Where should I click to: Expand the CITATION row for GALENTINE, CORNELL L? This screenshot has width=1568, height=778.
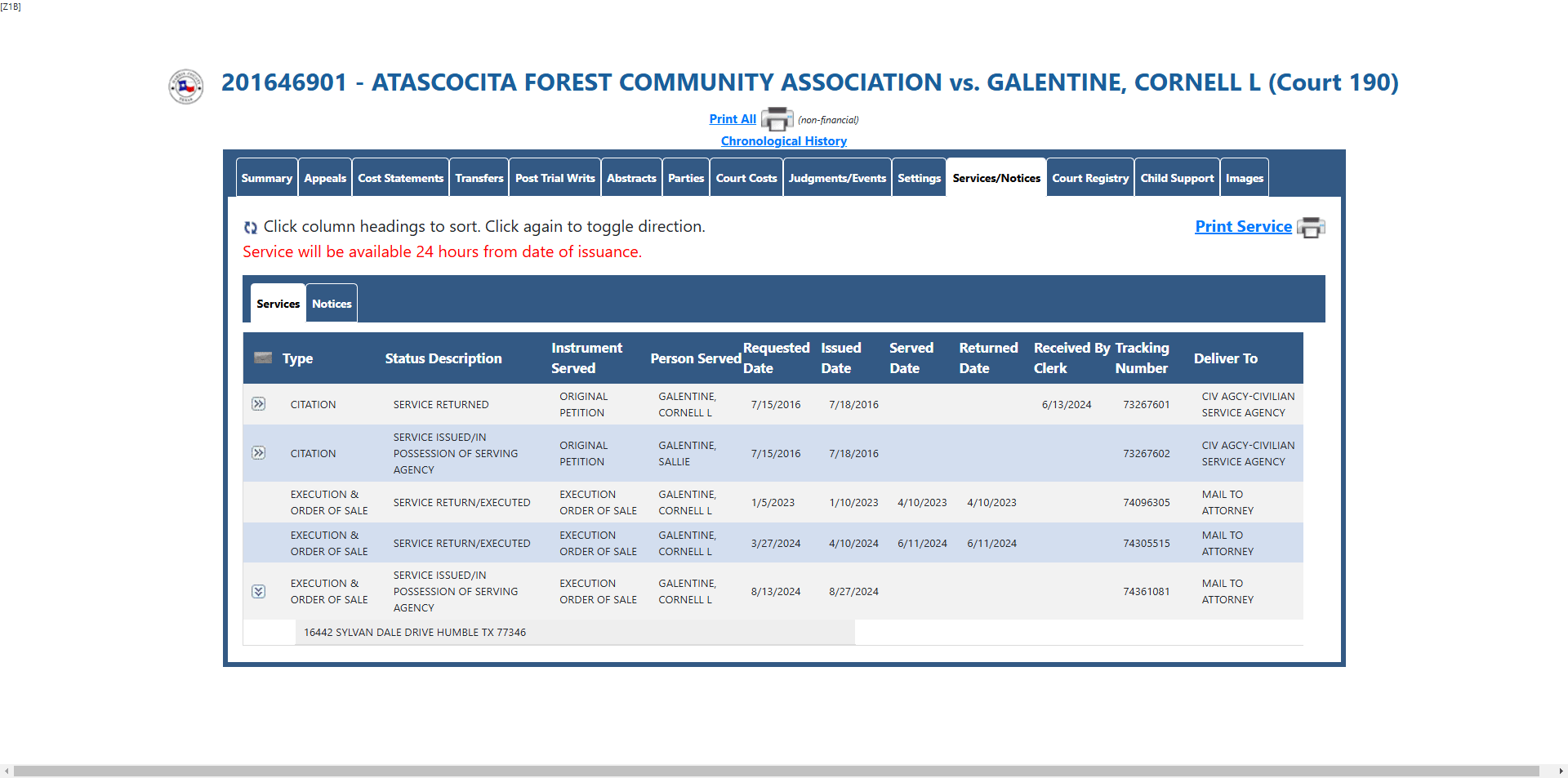pyautogui.click(x=259, y=404)
